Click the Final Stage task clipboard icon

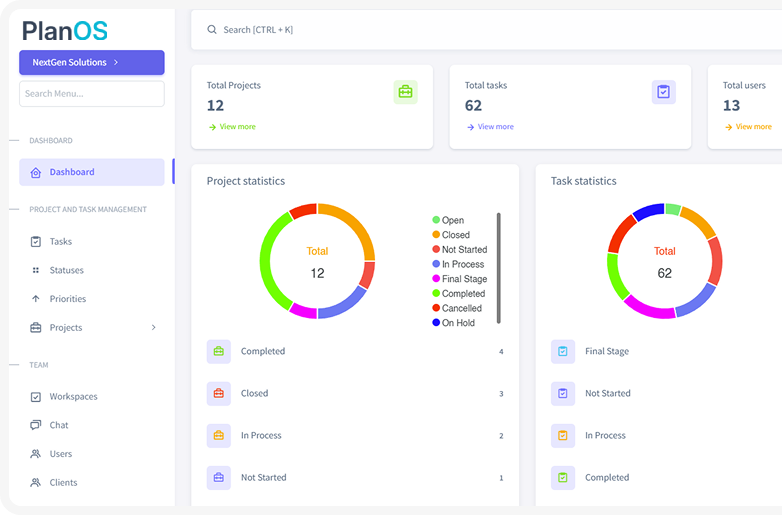pyautogui.click(x=562, y=352)
